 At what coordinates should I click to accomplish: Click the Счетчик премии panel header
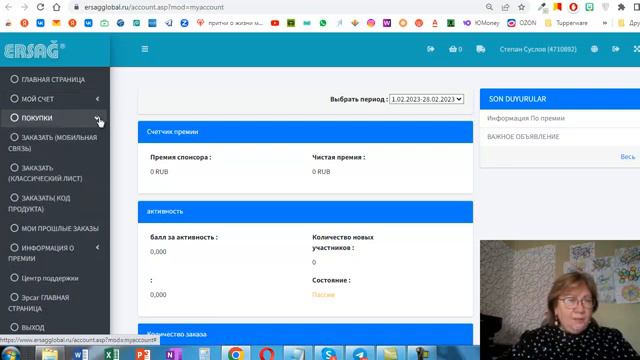(305, 132)
